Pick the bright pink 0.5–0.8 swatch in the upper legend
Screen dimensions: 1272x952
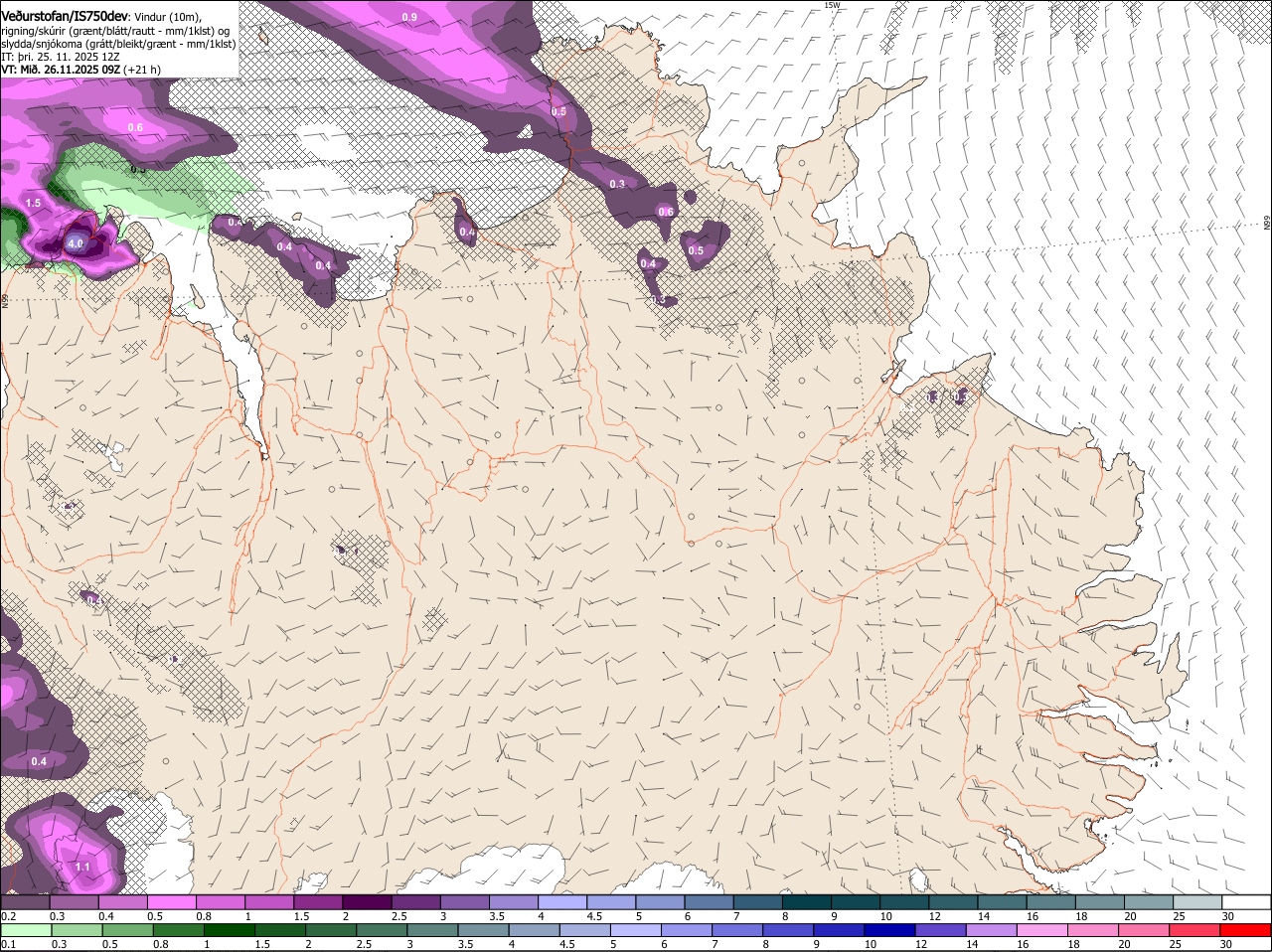(x=171, y=902)
